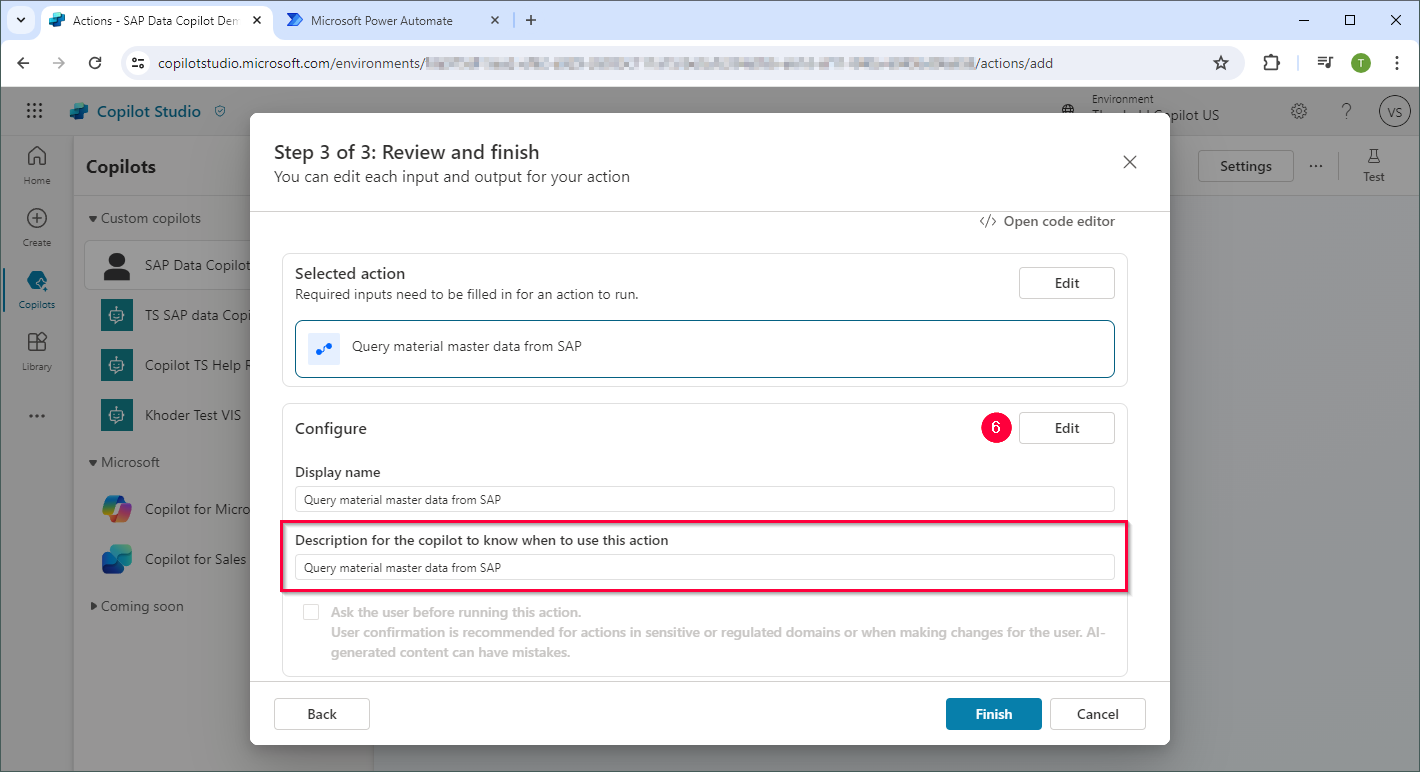
Task: Click the Settings button behind dialog
Action: pyautogui.click(x=1246, y=166)
